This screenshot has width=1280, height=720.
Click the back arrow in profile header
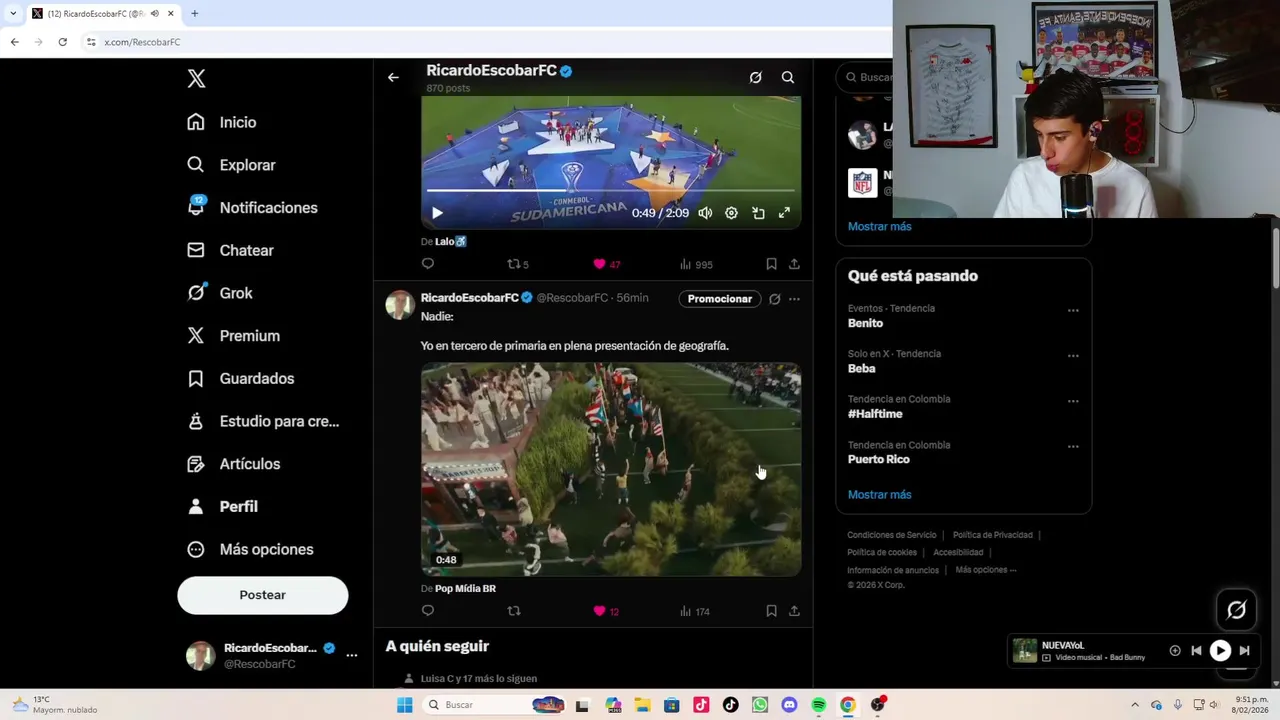(x=393, y=77)
